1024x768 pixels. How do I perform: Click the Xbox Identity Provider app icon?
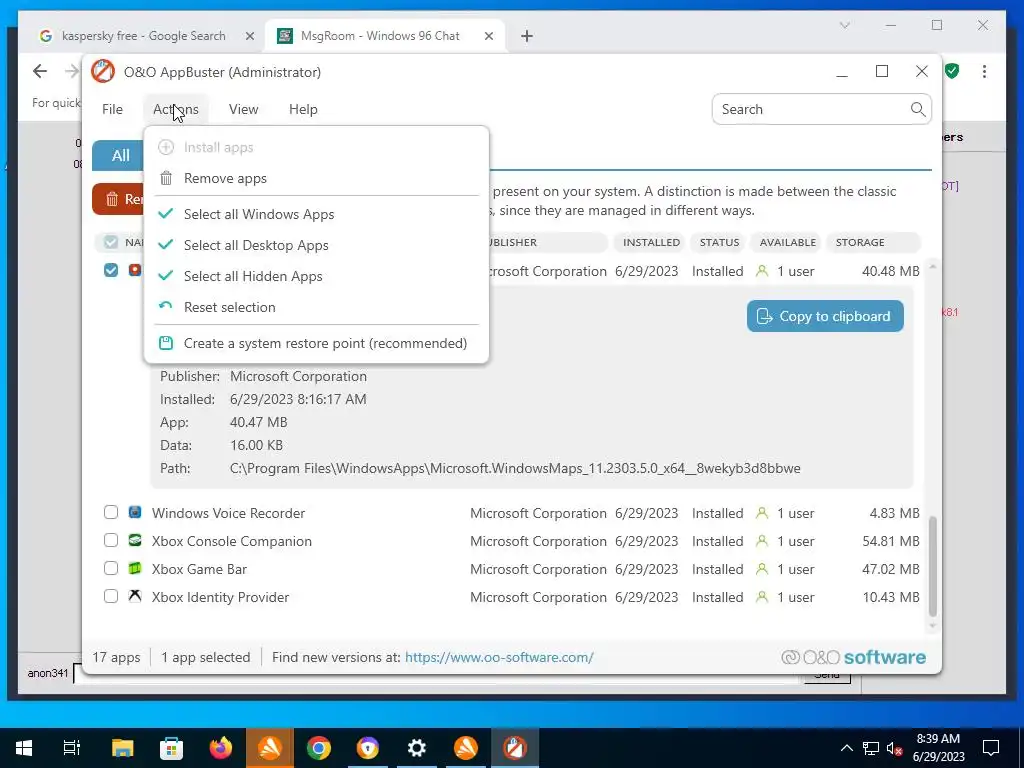click(135, 596)
